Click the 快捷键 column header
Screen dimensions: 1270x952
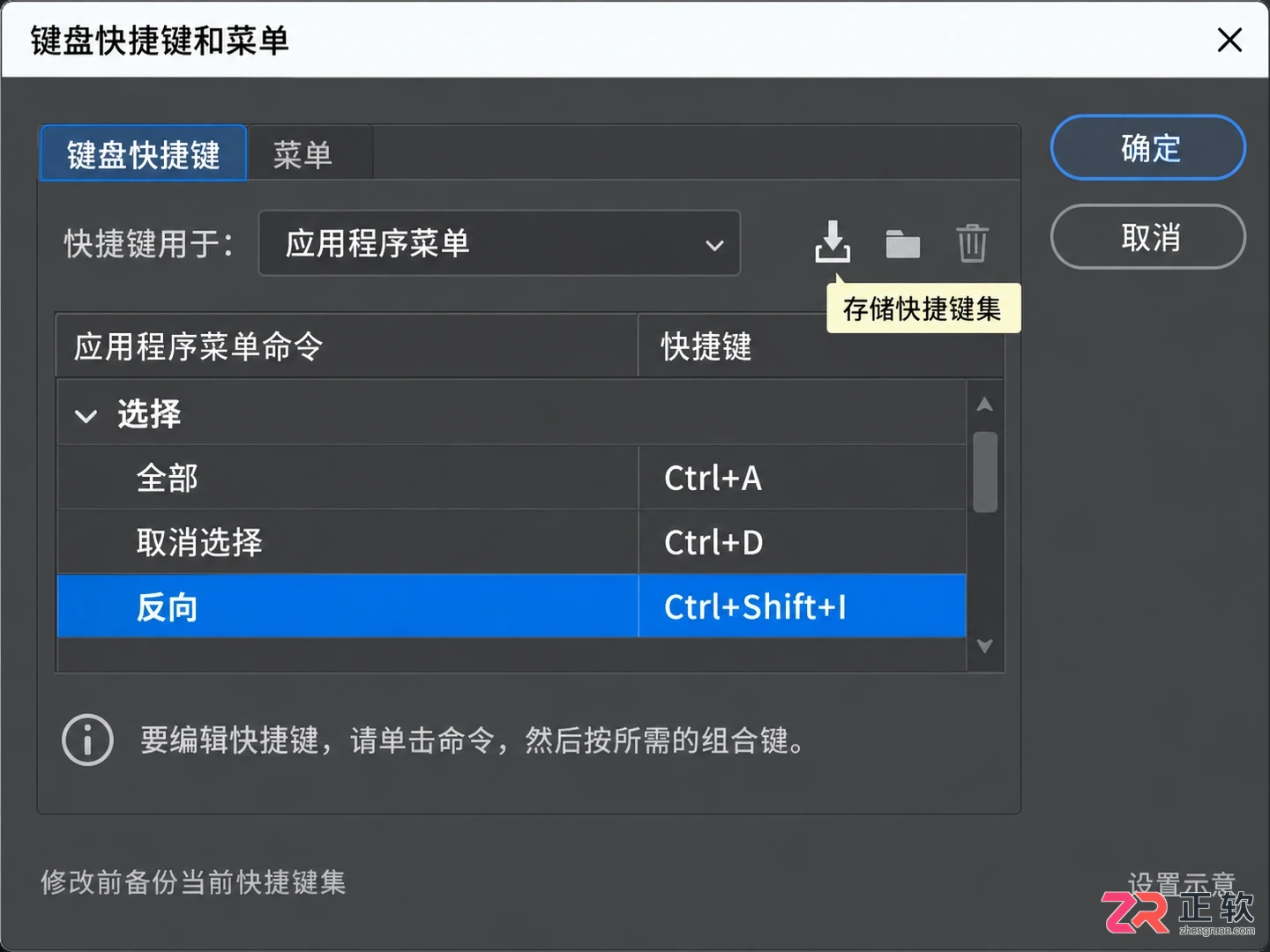[x=820, y=346]
